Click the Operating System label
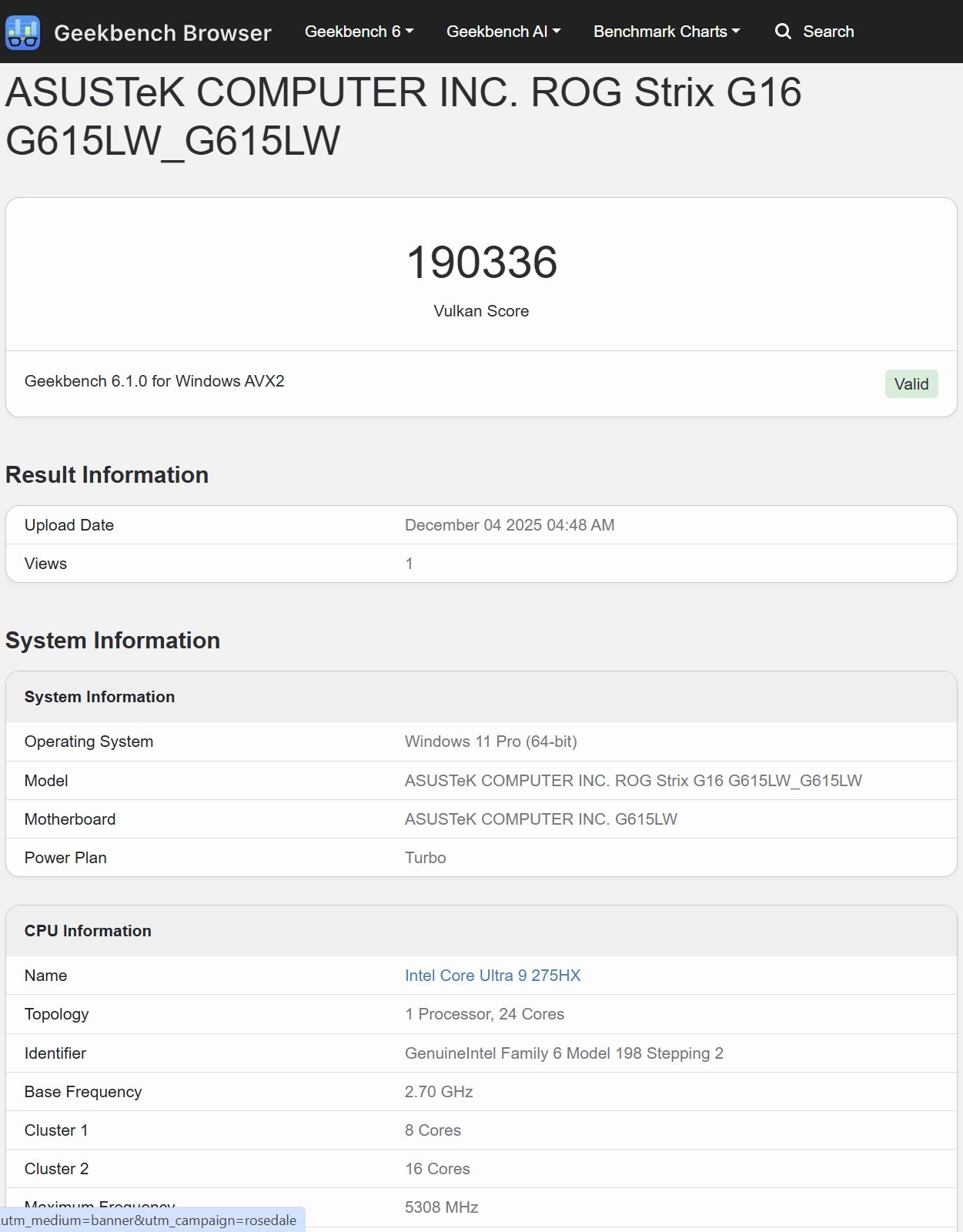963x1232 pixels. (89, 742)
